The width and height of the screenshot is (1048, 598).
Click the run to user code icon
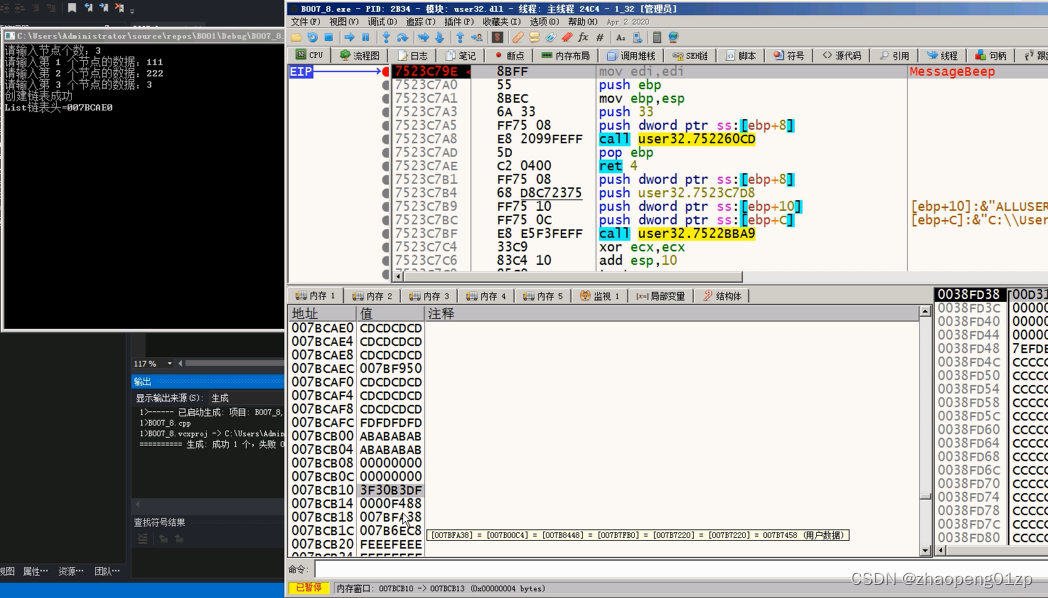click(x=477, y=37)
